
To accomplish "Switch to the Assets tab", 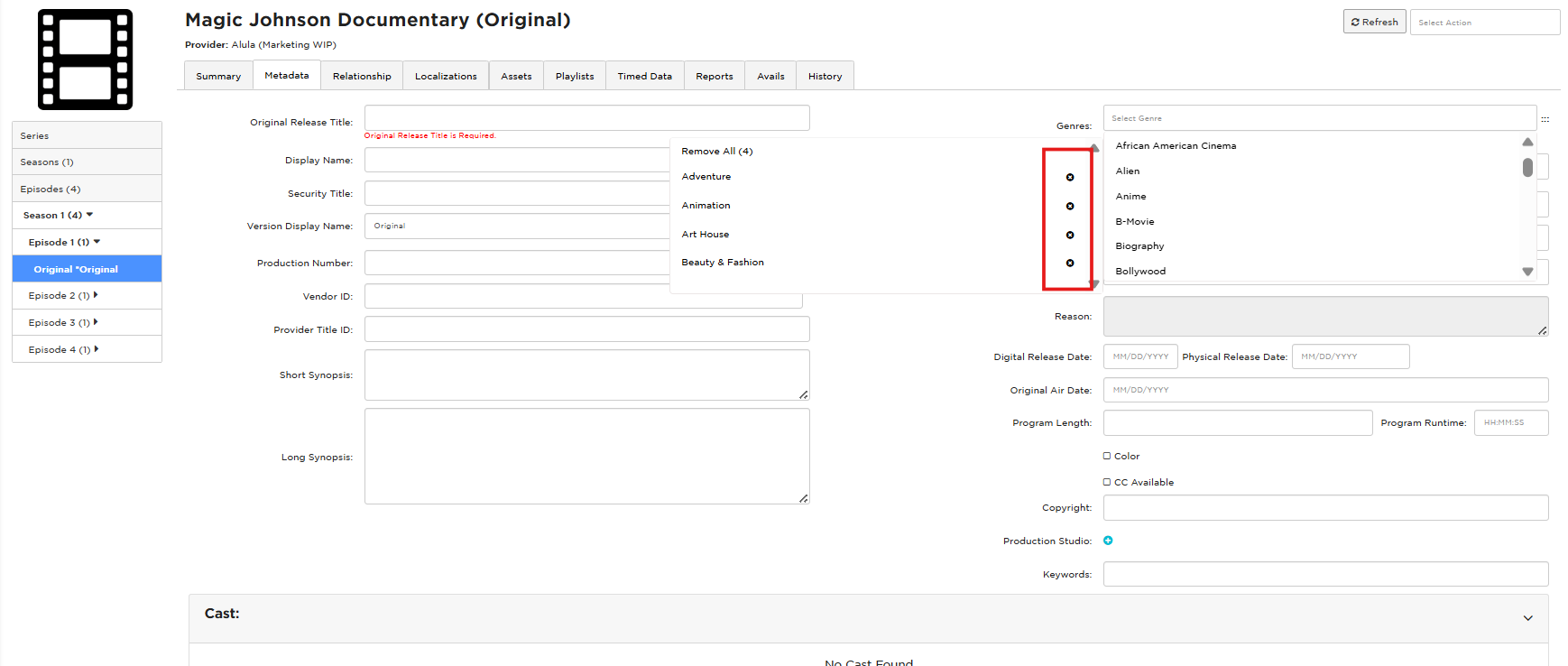I will point(516,76).
